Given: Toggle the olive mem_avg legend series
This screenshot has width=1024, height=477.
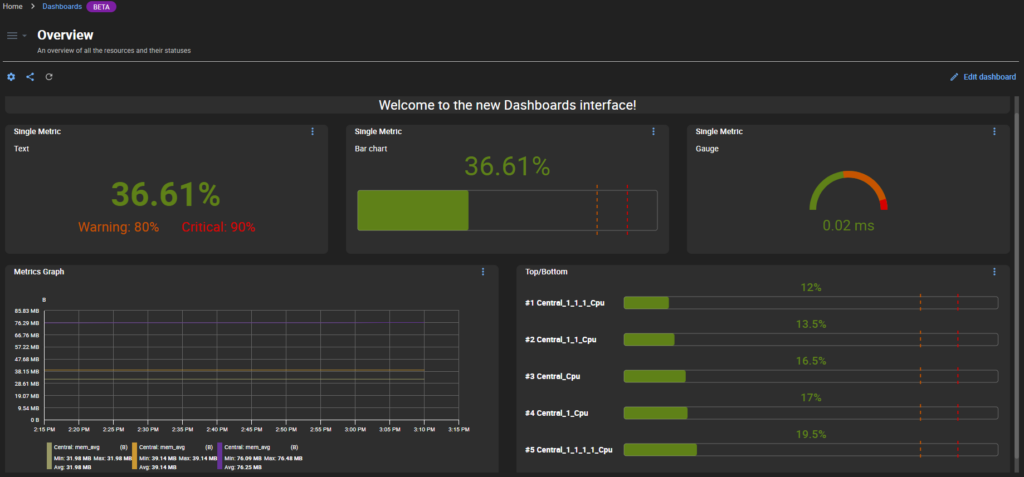Looking at the screenshot, I should point(88,455).
